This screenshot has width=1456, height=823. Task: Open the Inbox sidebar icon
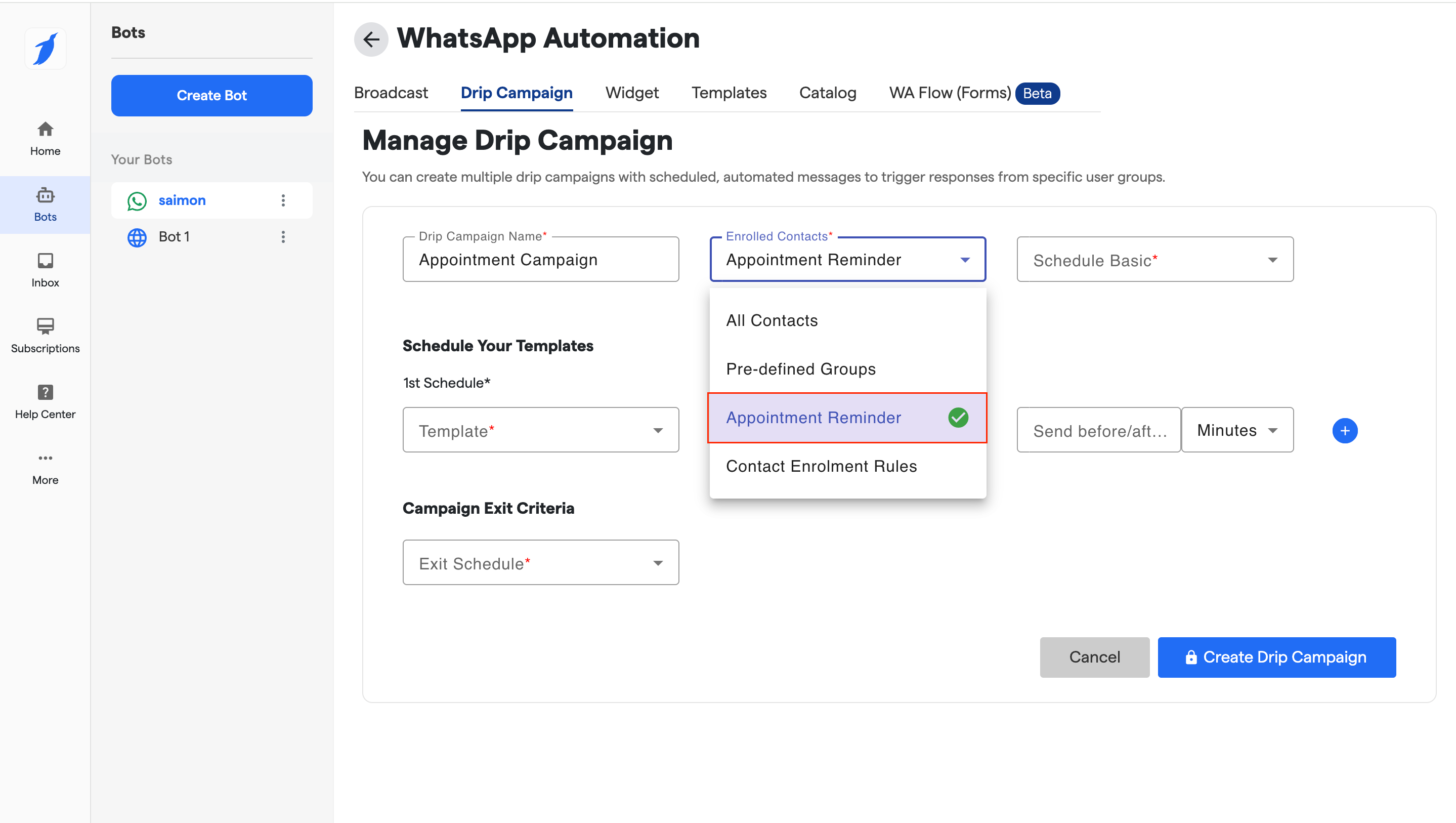tap(45, 270)
